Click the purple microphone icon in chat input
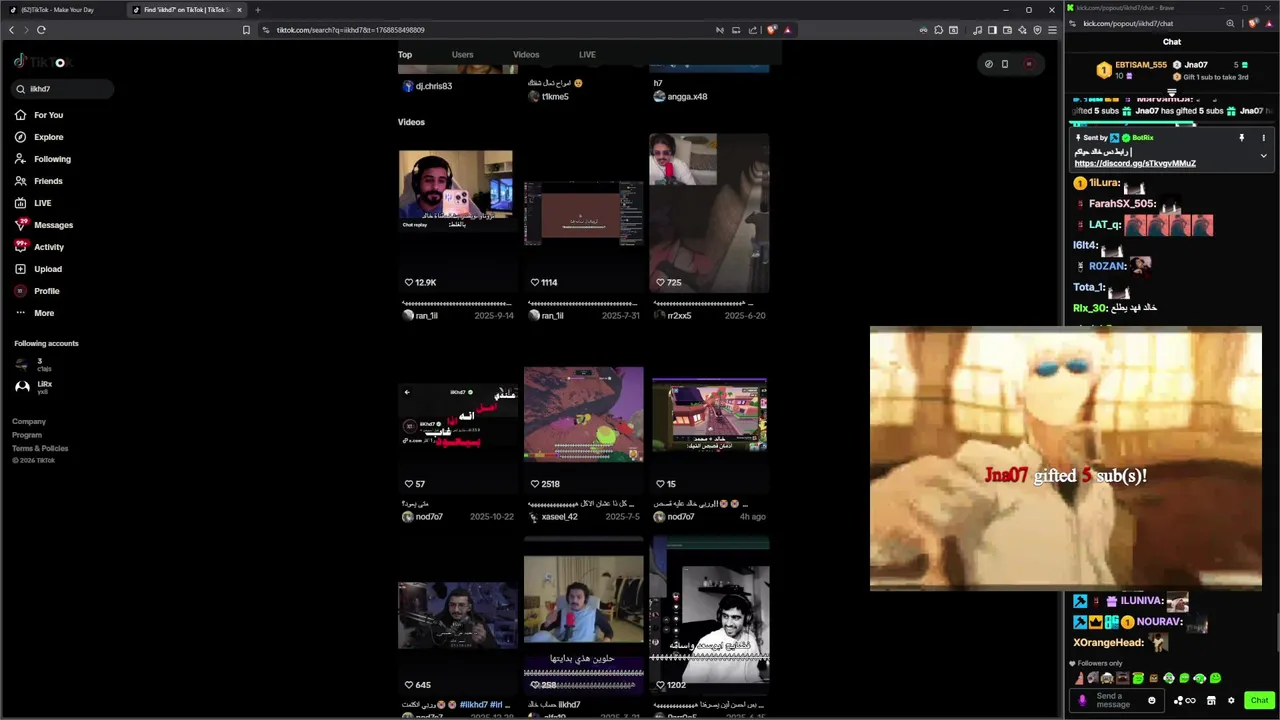 pyautogui.click(x=1082, y=700)
